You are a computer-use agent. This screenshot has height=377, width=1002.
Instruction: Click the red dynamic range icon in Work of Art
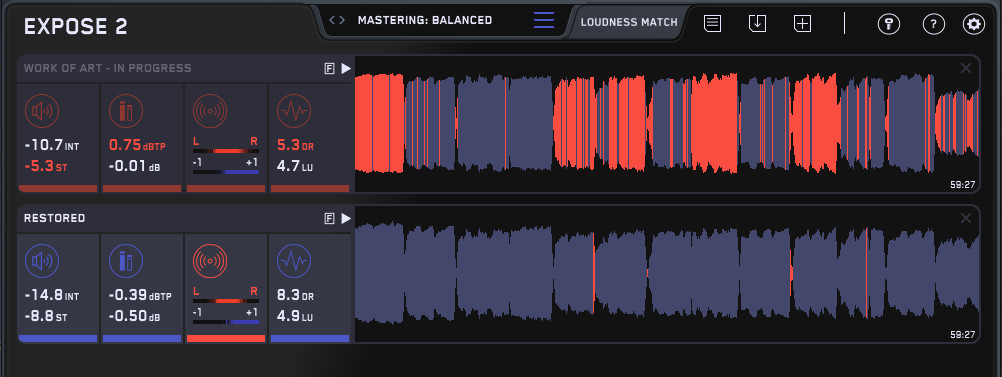294,111
